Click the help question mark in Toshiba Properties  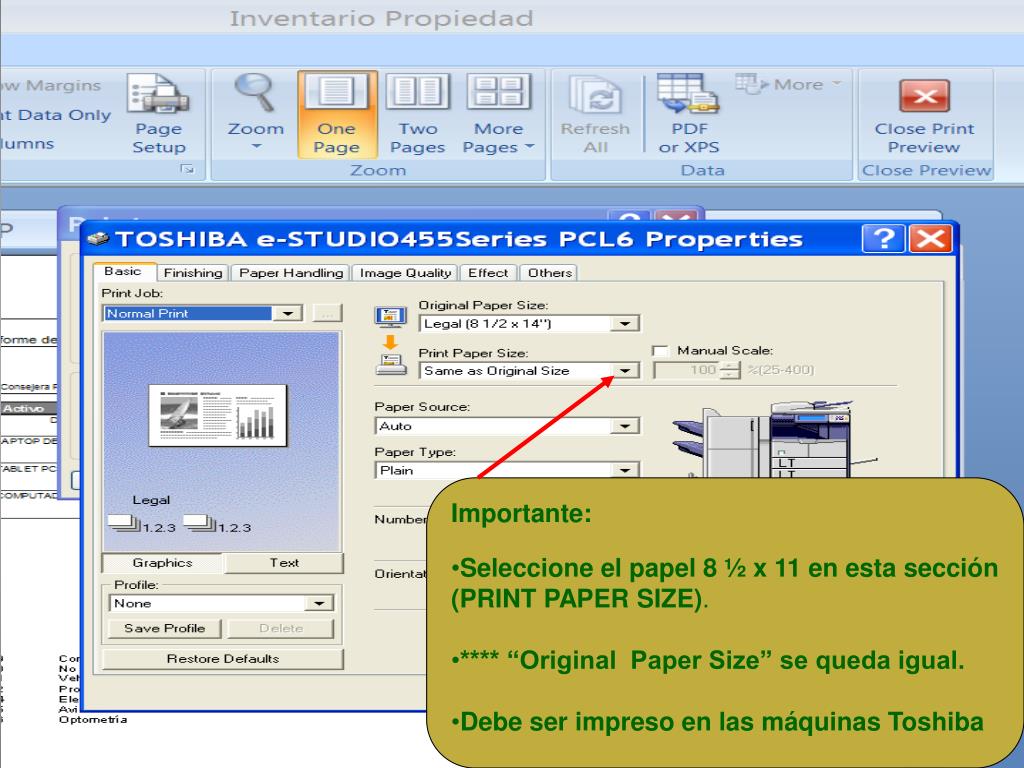pos(883,238)
